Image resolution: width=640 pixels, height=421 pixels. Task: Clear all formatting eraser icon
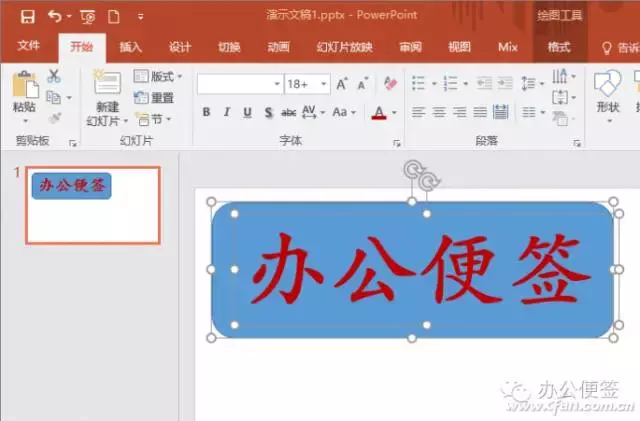[x=391, y=83]
